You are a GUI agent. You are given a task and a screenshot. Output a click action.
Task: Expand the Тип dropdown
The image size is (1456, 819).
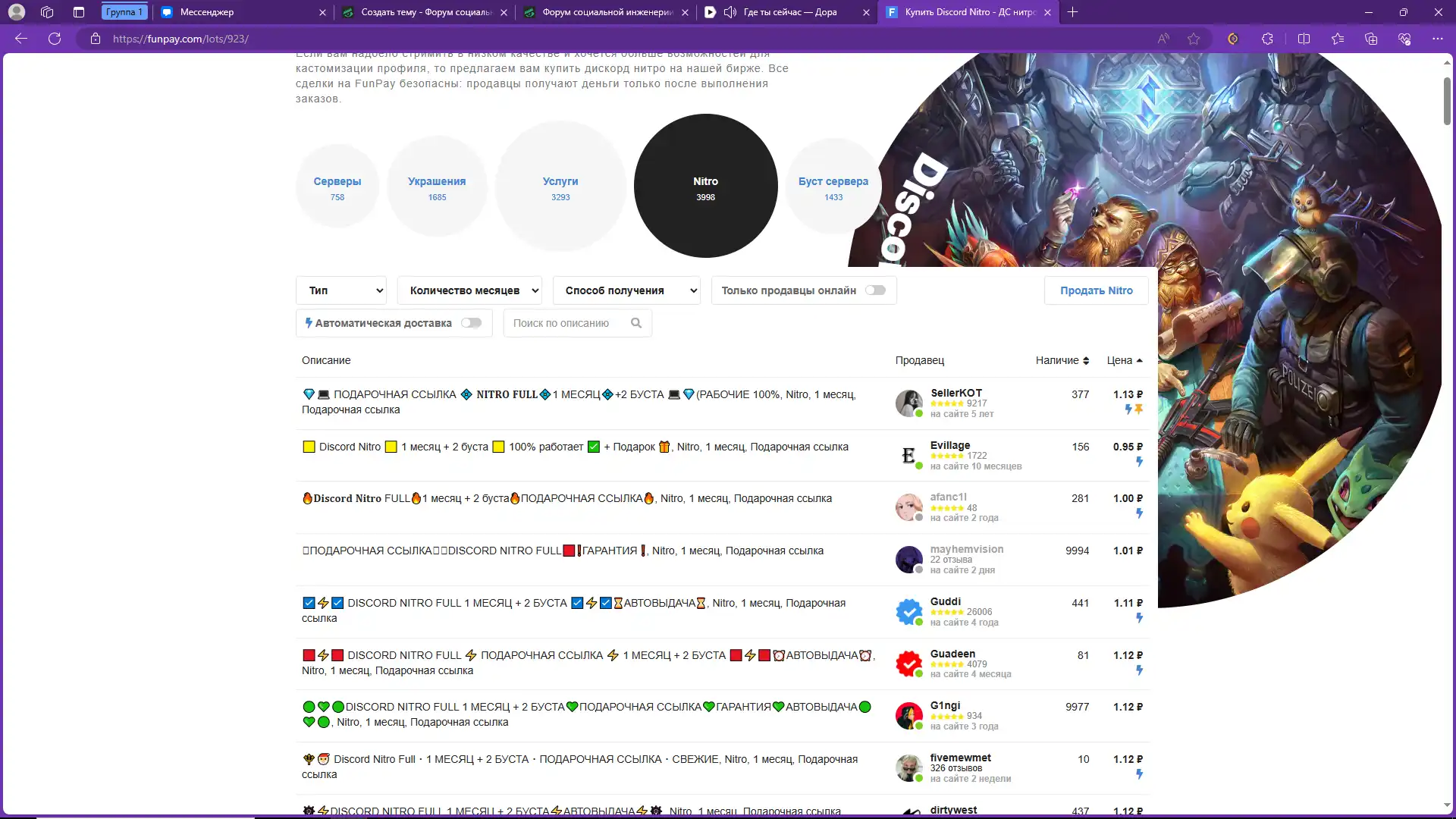click(x=341, y=290)
